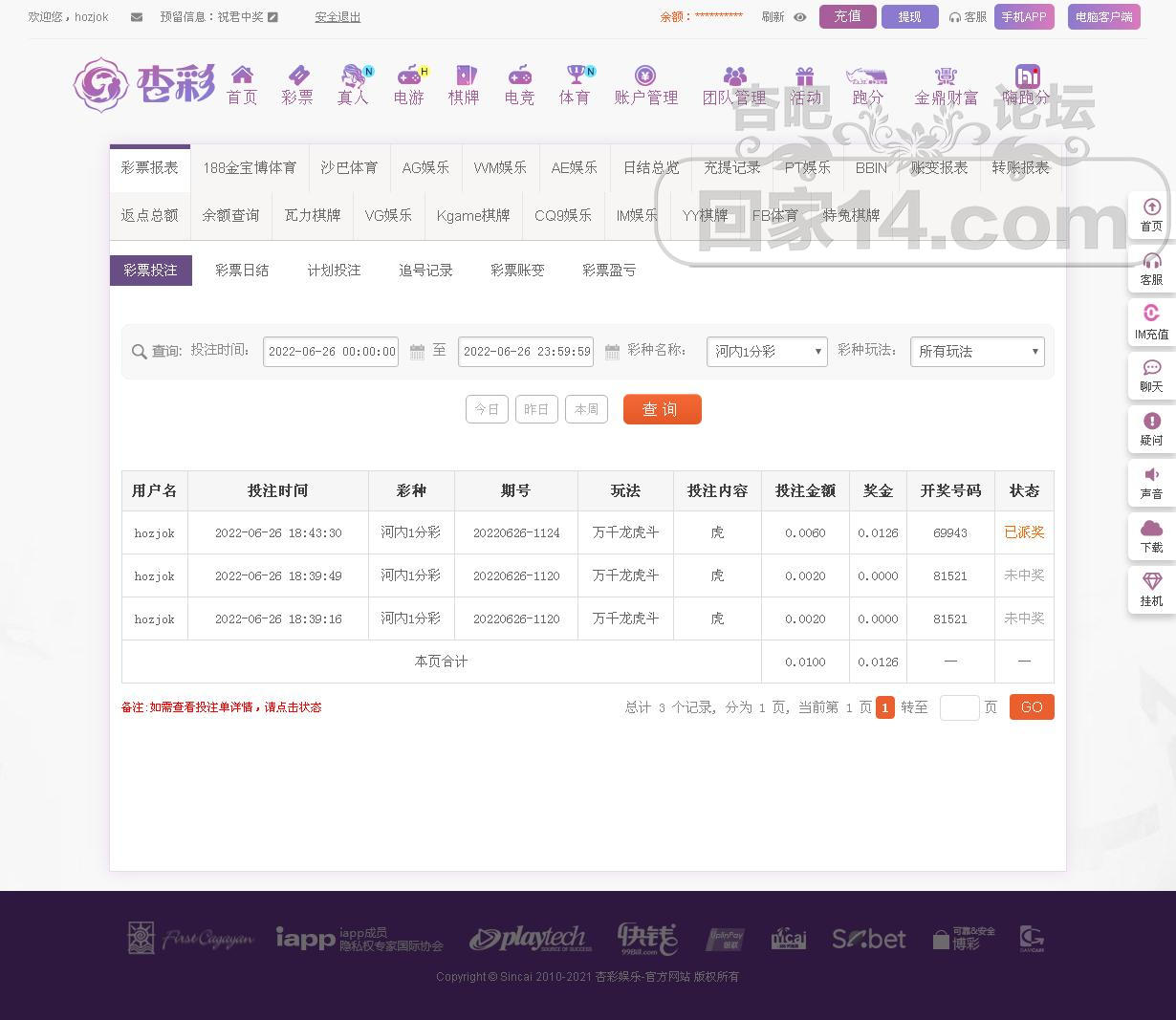Screen dimensions: 1176x1020
Task: Open 电游 navigation icon
Action: click(409, 85)
